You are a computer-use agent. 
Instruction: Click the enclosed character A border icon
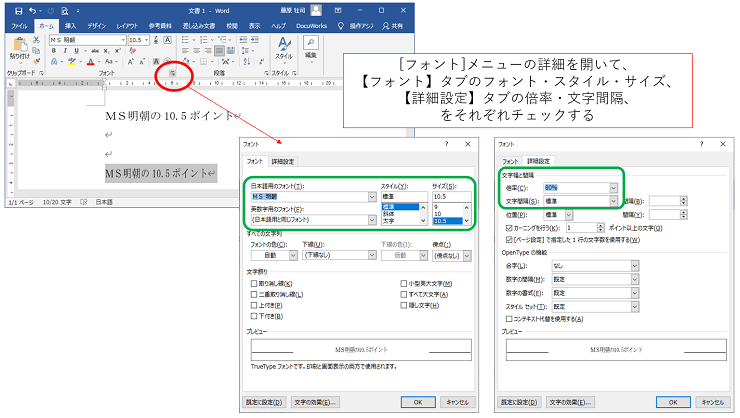pos(167,40)
